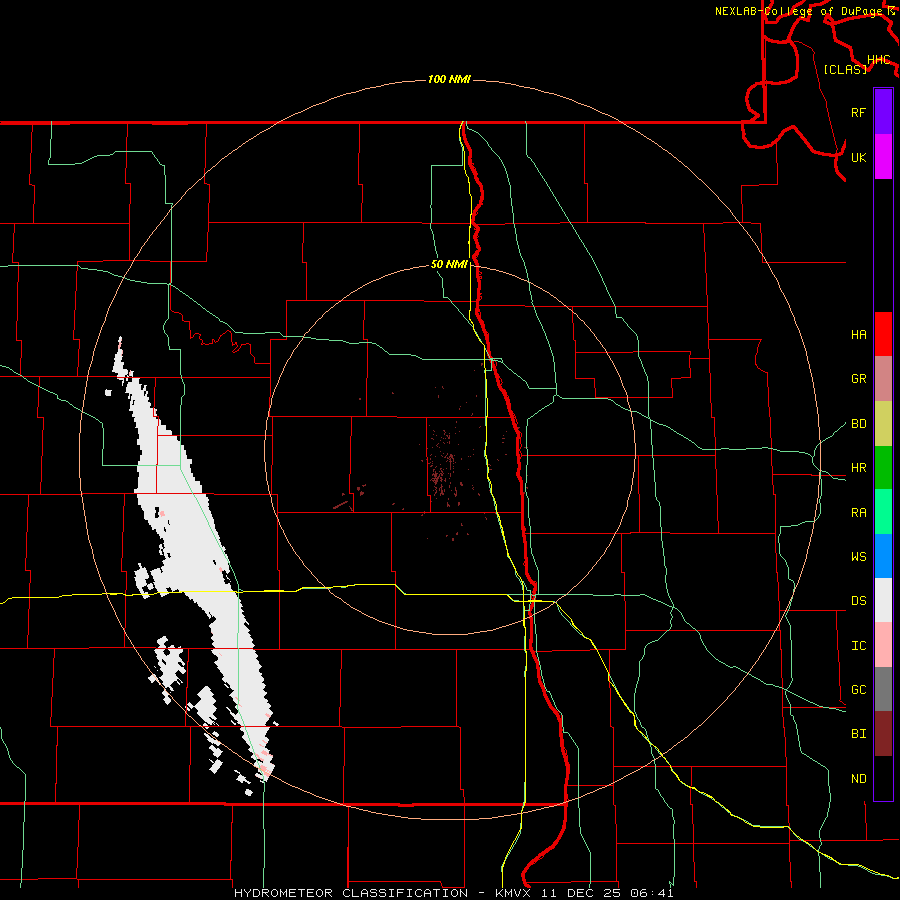Click the BD legend label
The height and width of the screenshot is (900, 900).
(858, 424)
